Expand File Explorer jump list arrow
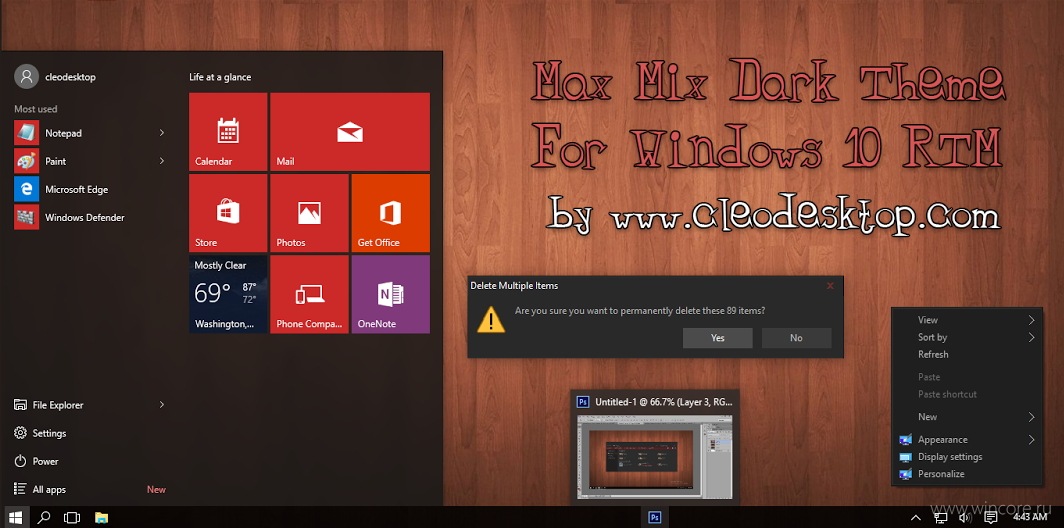The width and height of the screenshot is (1064, 528). coord(162,404)
